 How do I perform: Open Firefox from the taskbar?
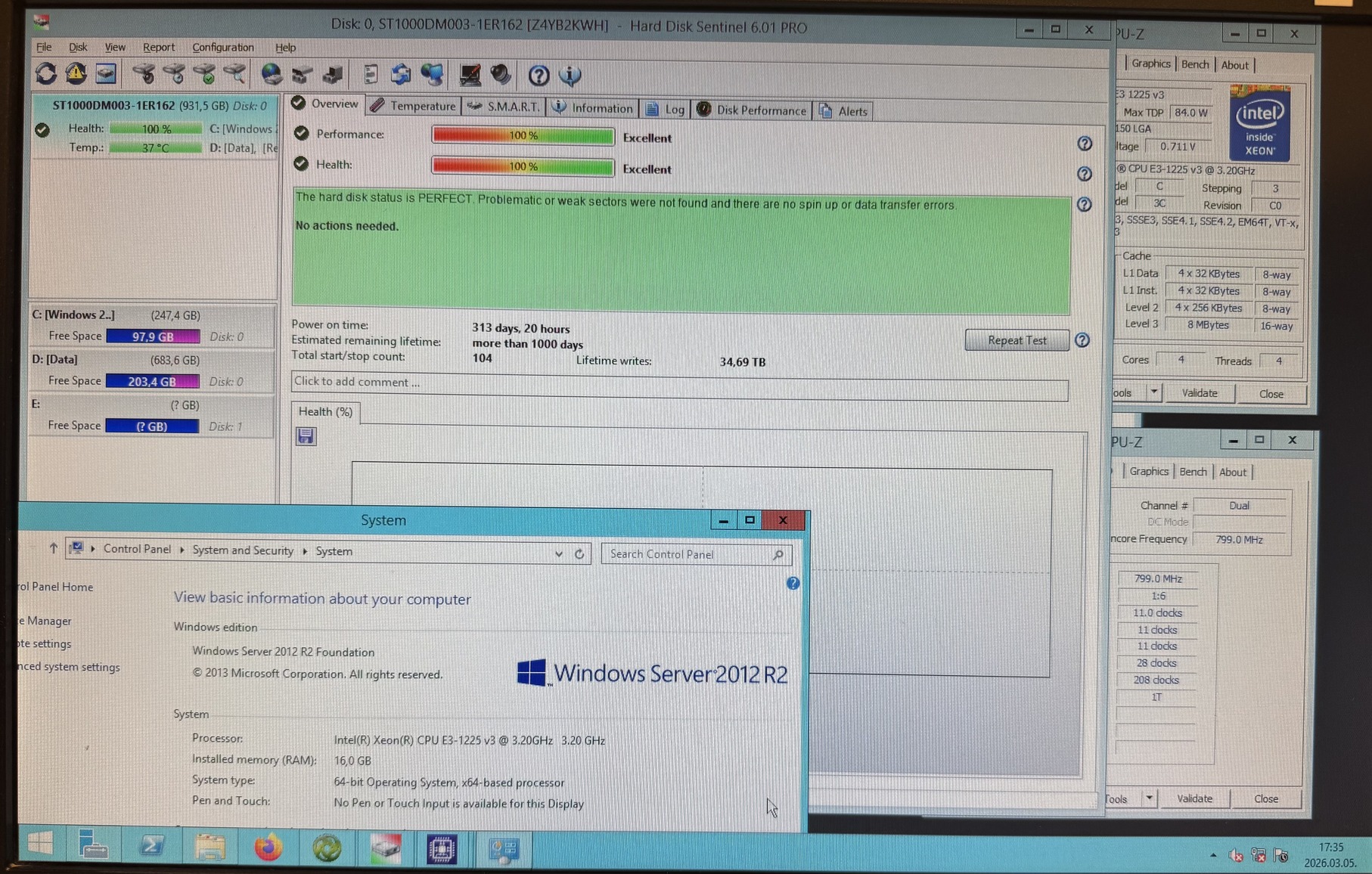pos(268,848)
